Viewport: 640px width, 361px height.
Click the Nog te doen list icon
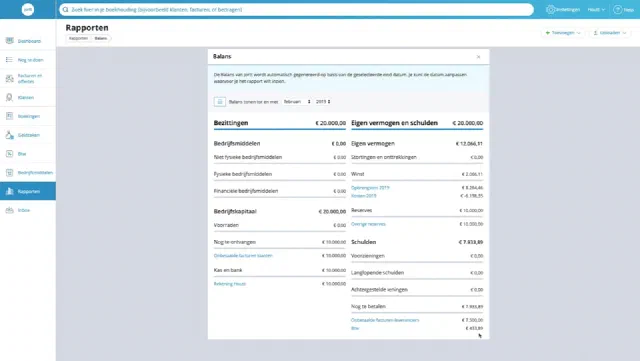(9, 60)
